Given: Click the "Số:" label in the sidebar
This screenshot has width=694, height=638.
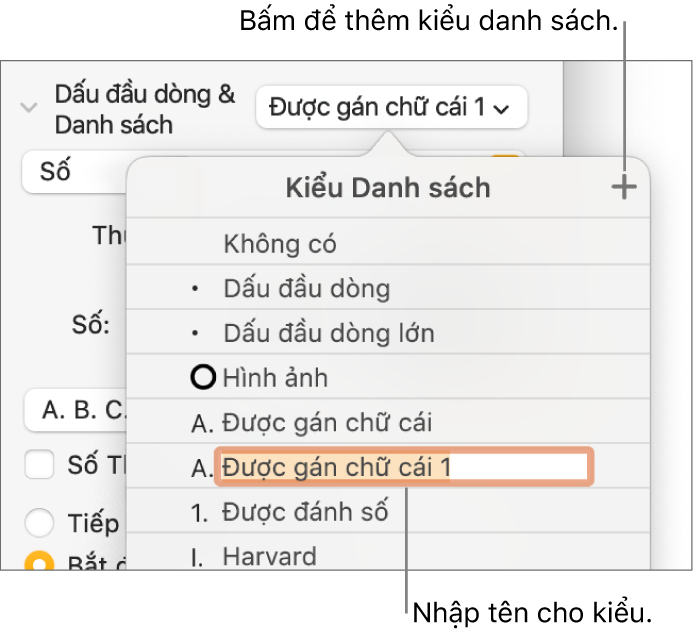Looking at the screenshot, I should click(x=90, y=325).
